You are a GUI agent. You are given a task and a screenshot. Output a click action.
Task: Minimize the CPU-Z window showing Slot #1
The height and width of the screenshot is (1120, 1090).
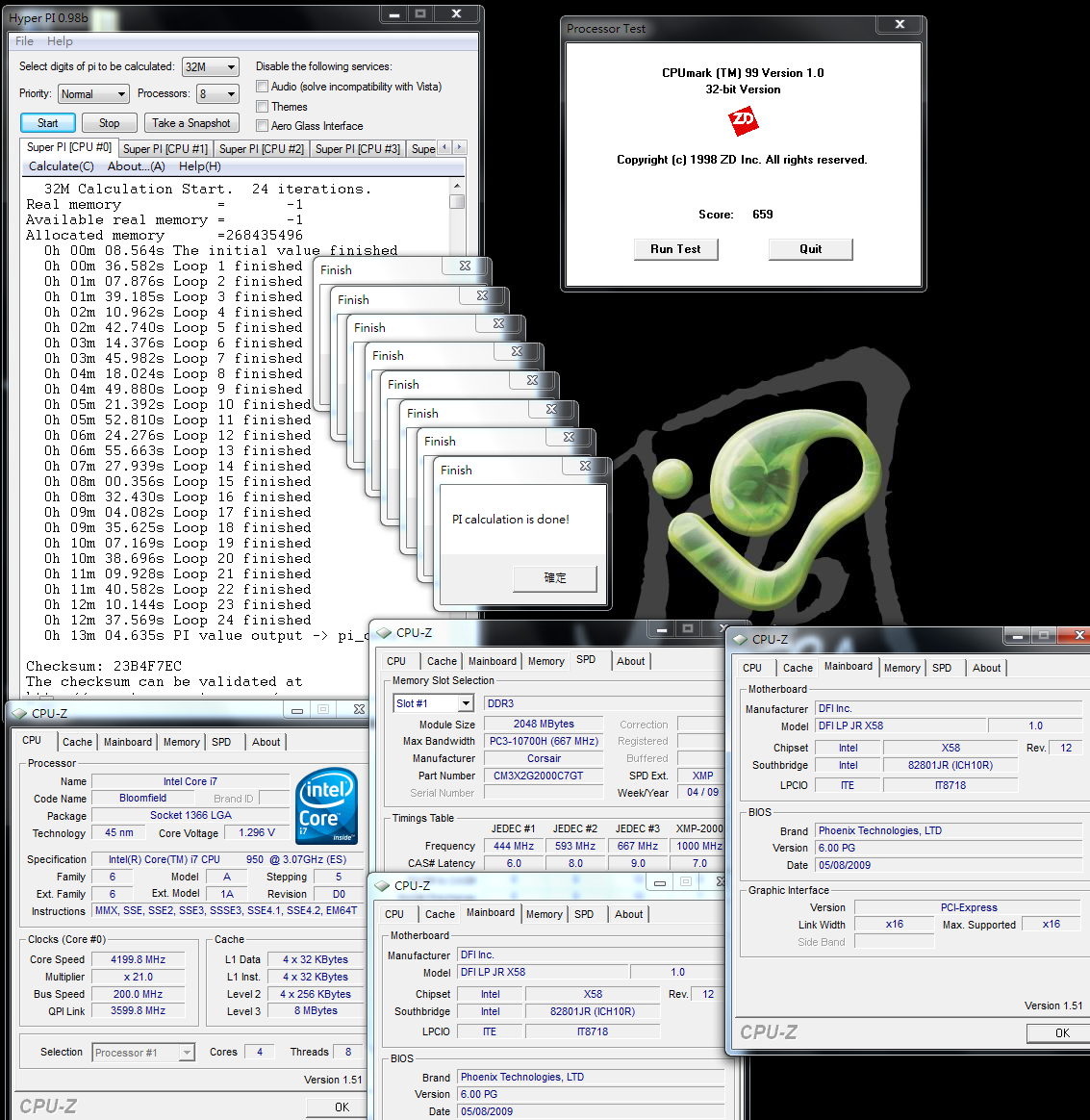click(x=662, y=628)
